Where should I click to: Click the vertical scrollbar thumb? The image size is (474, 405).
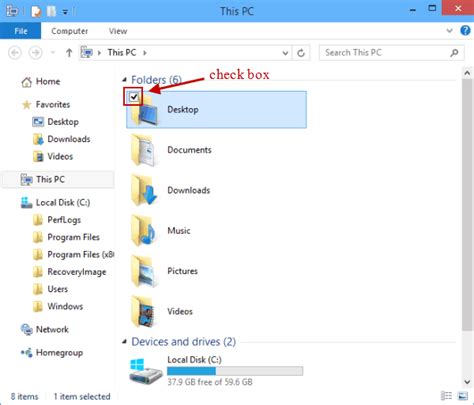pyautogui.click(x=467, y=205)
